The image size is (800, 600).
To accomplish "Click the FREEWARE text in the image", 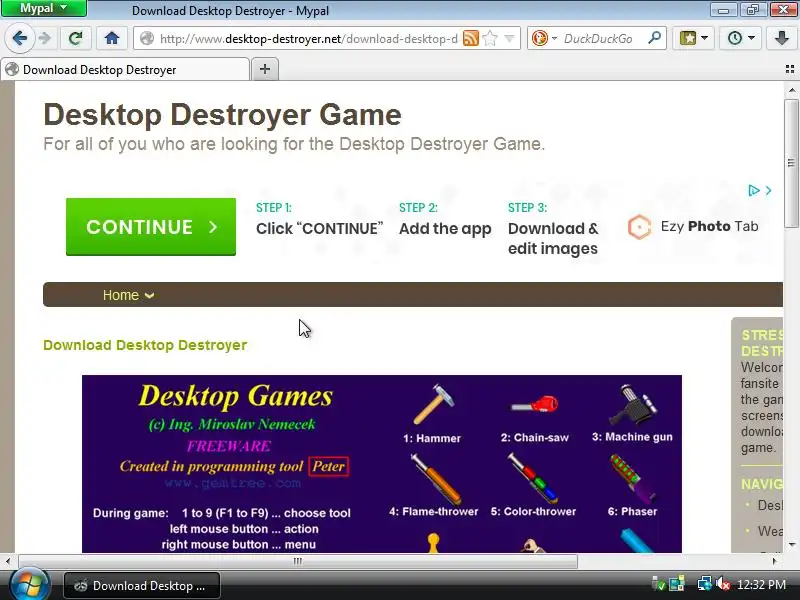I will (229, 446).
